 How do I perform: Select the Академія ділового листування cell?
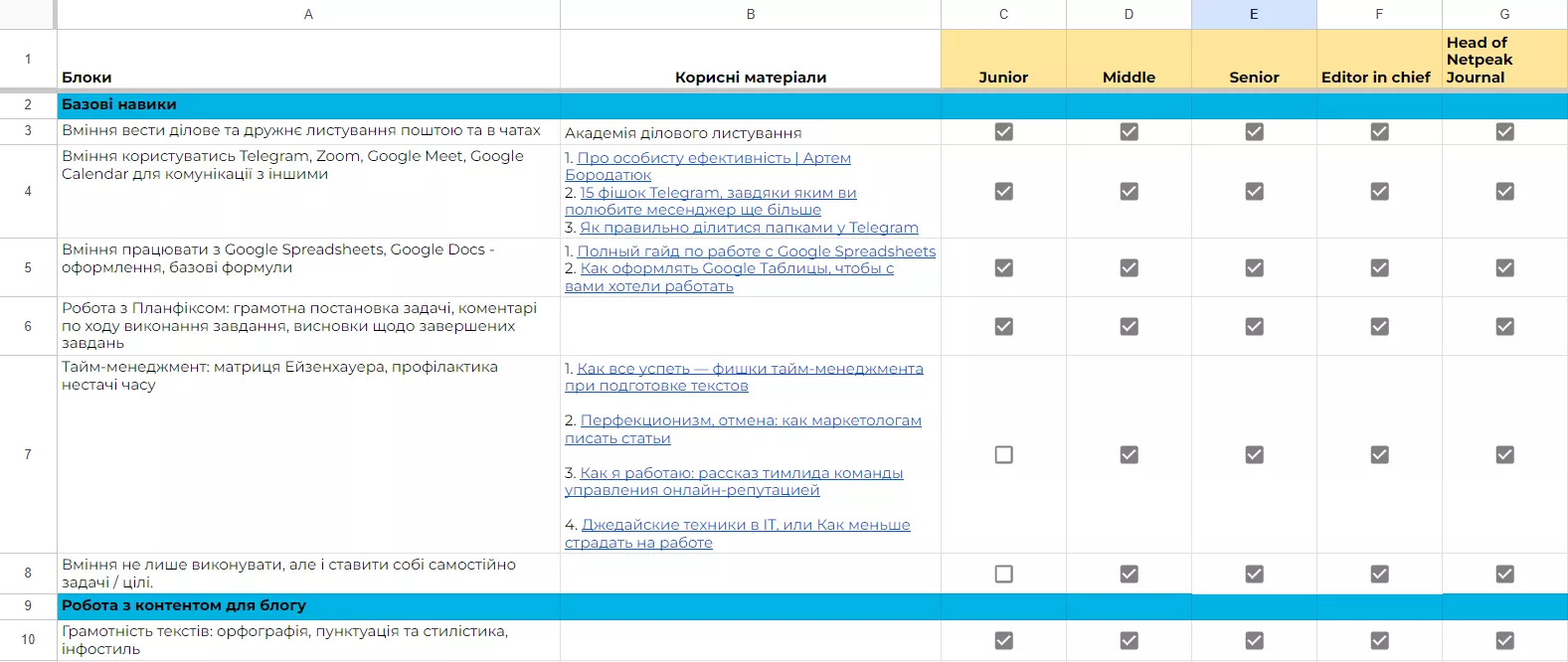(751, 132)
